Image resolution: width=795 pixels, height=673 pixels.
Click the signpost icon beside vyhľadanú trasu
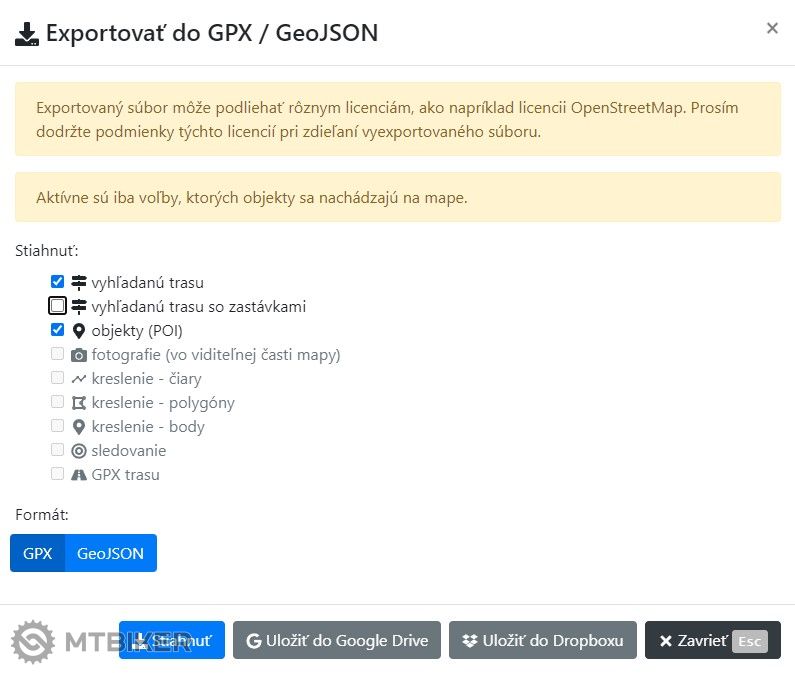(x=79, y=283)
